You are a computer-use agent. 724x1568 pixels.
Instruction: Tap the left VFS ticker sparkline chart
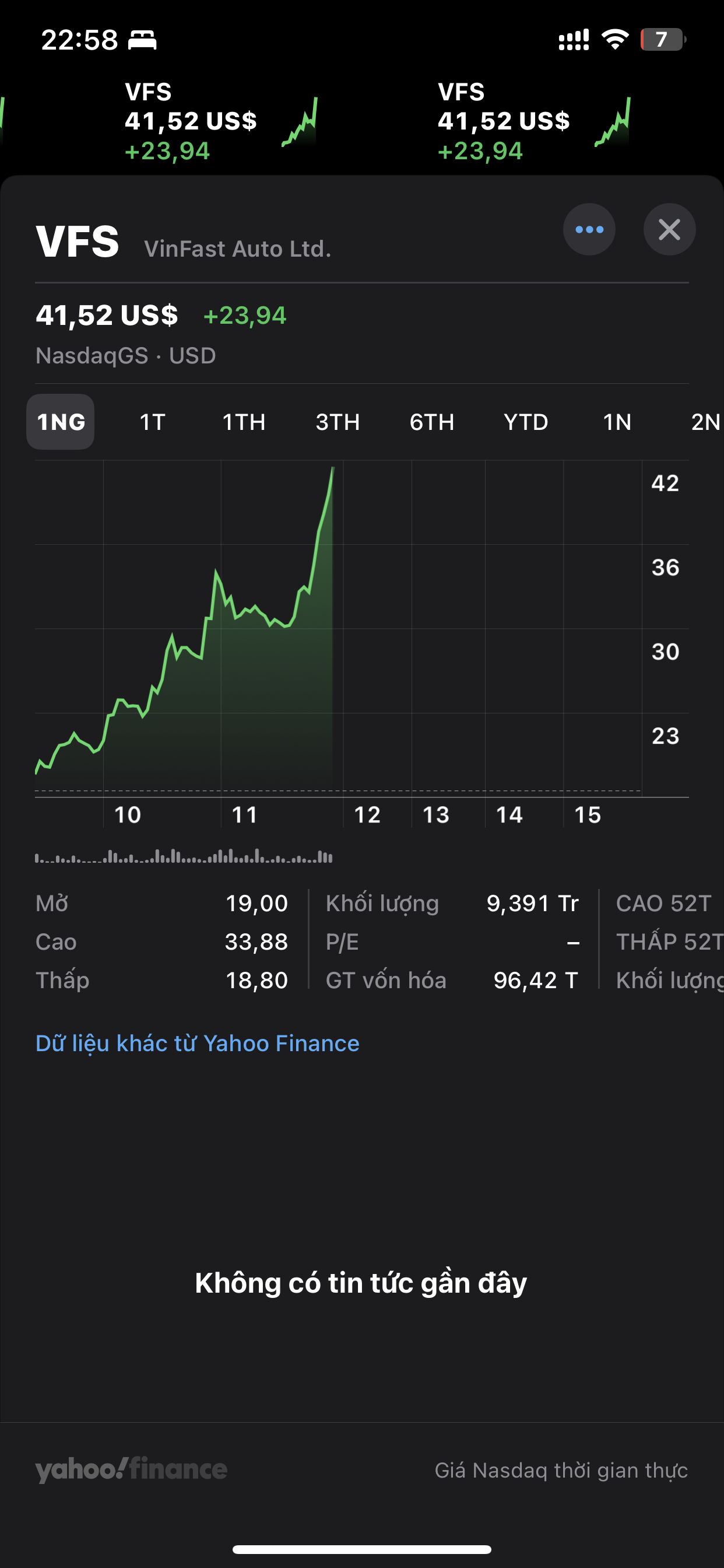299,123
